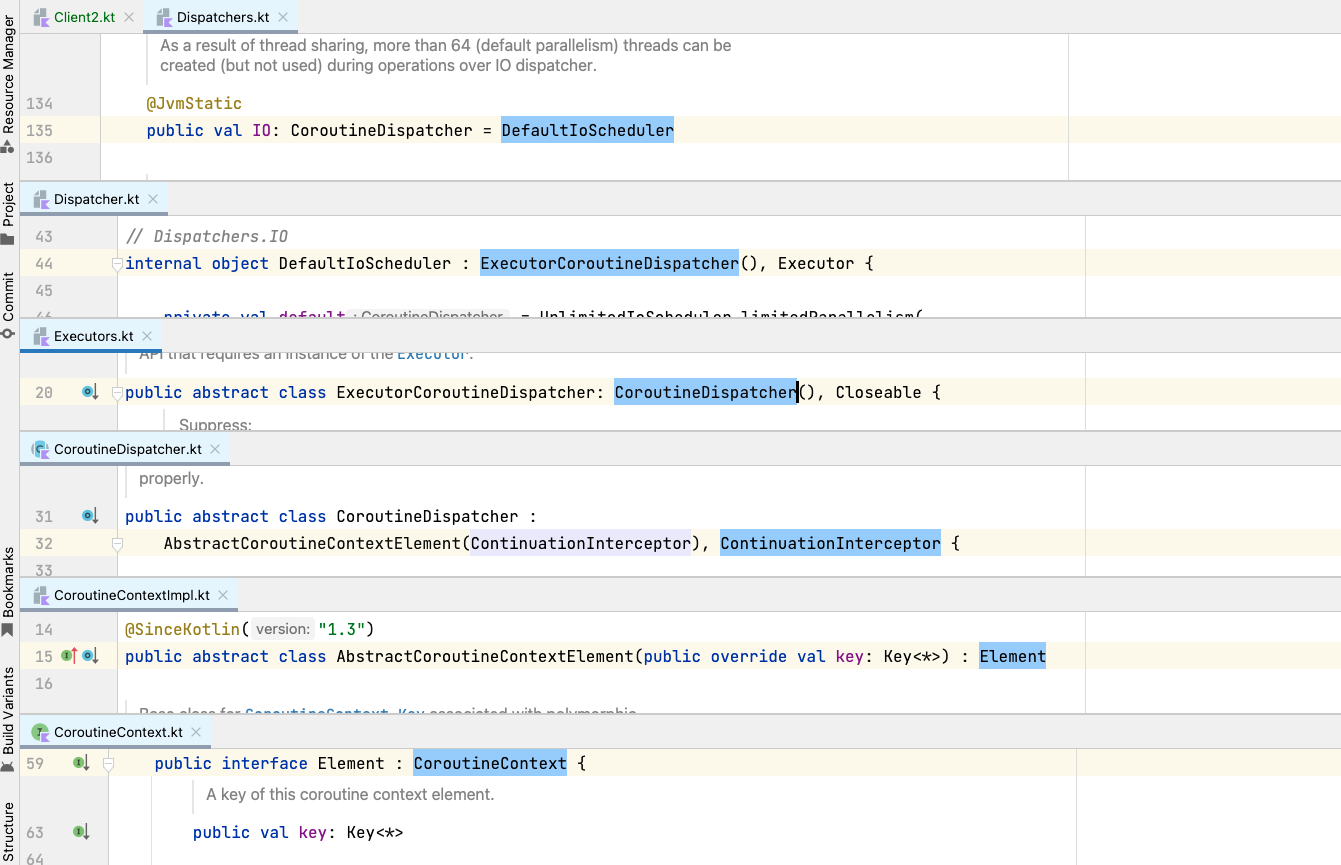Open the Build Variants tool window
1341x865 pixels.
tap(9, 720)
